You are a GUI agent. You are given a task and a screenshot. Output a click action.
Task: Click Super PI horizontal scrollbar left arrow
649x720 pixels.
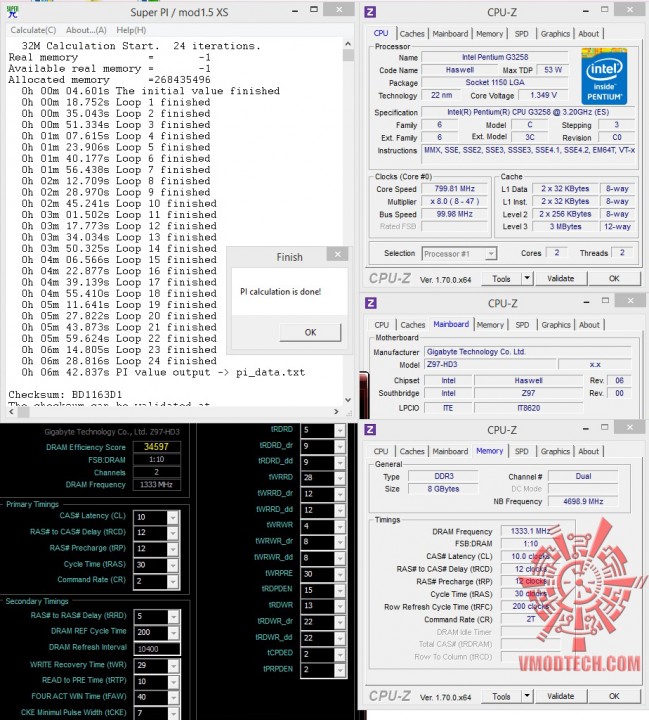click(11, 412)
